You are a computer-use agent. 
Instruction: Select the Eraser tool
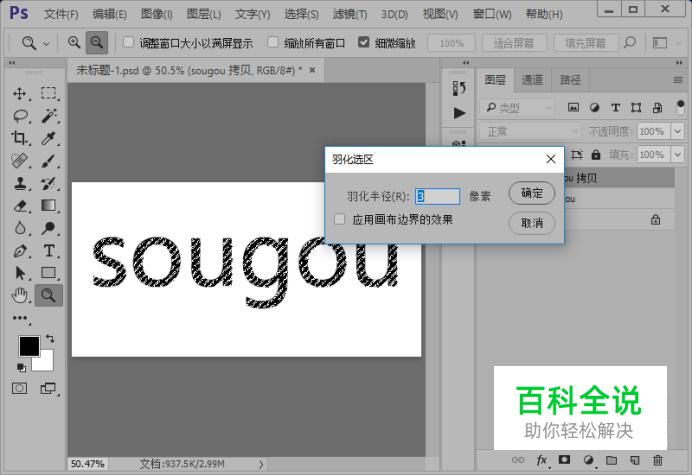[20, 206]
